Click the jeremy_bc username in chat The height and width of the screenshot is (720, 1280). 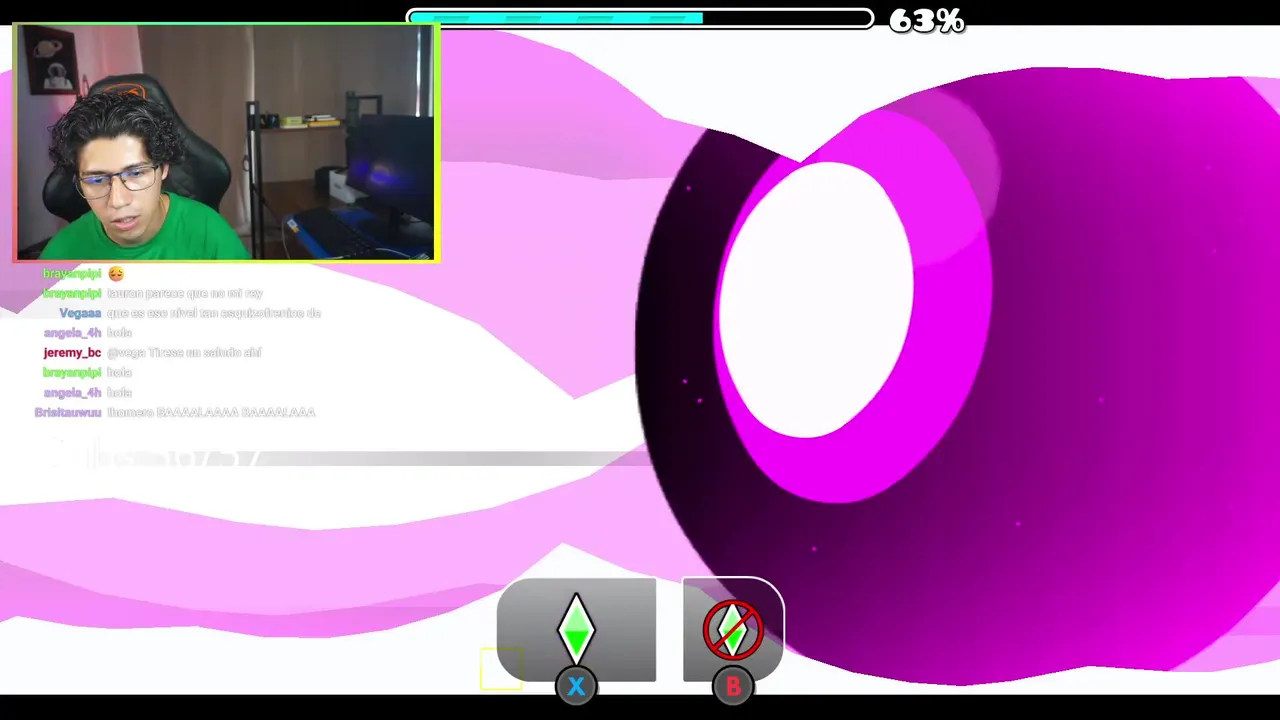click(72, 353)
